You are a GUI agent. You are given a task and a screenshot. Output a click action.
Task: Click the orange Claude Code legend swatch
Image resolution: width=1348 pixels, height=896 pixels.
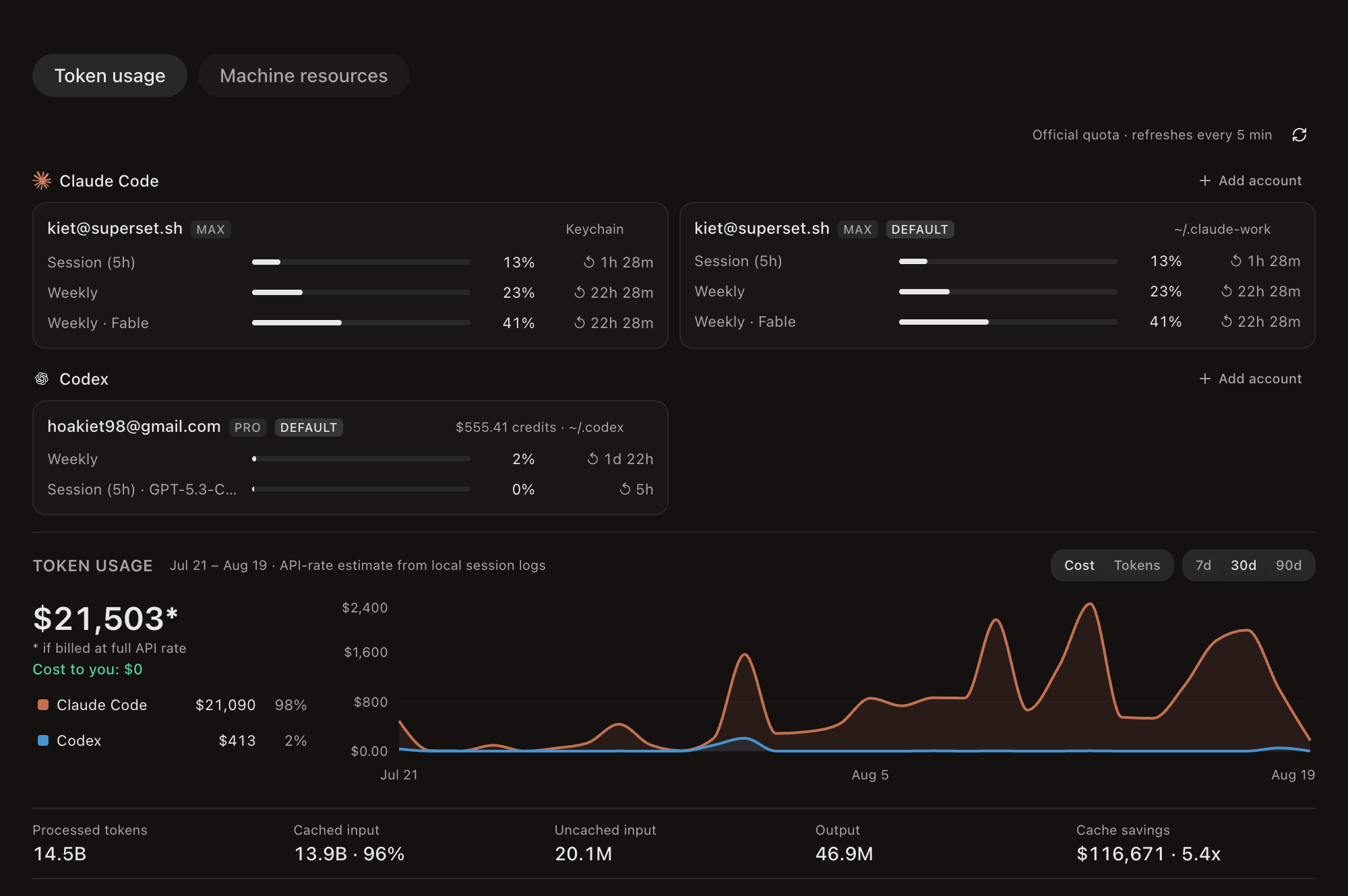click(43, 705)
